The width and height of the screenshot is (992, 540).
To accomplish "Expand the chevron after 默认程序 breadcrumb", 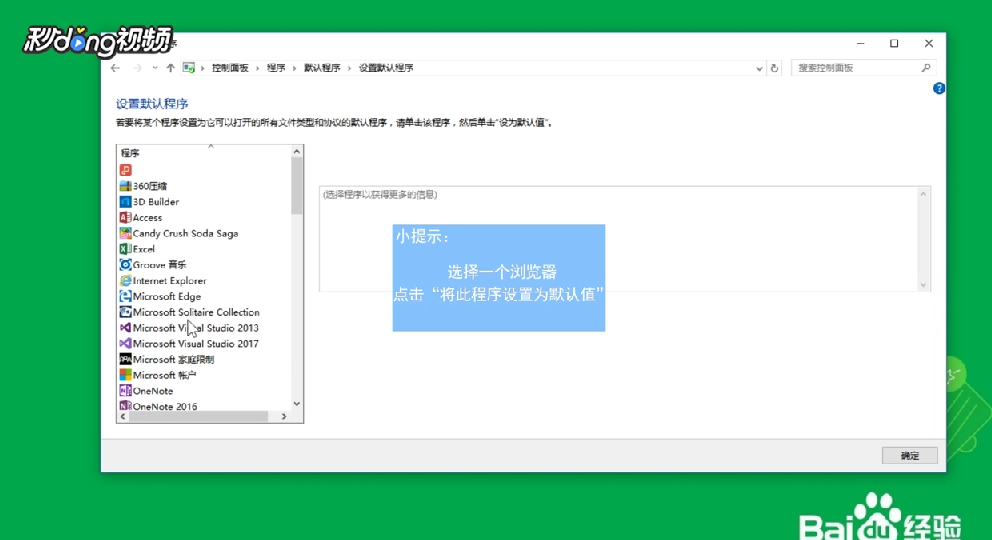I will point(349,68).
